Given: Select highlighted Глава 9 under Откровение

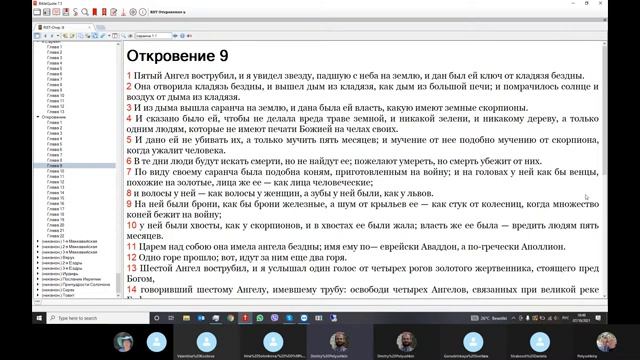Looking at the screenshot, I should 54,166.
